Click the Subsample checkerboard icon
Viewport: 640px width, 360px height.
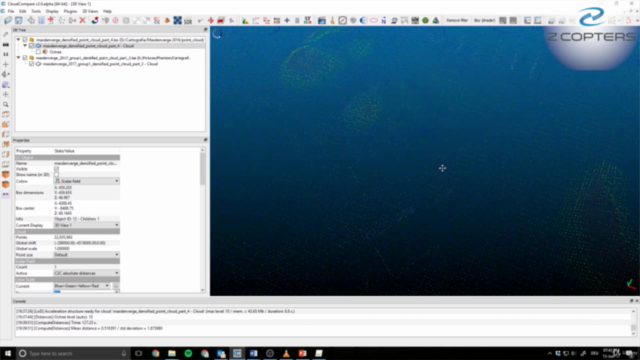pyautogui.click(x=178, y=20)
